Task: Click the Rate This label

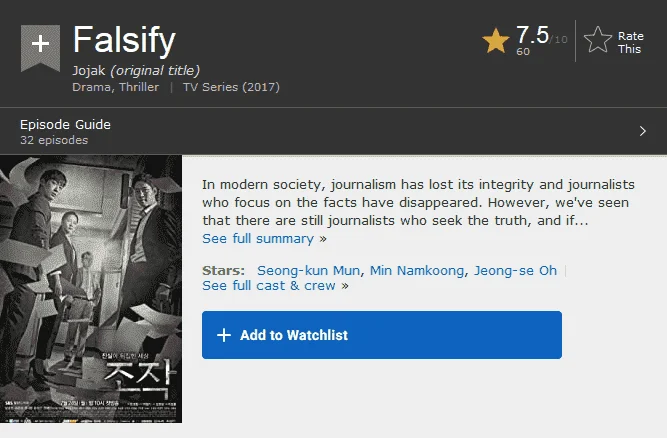Action: pos(630,43)
